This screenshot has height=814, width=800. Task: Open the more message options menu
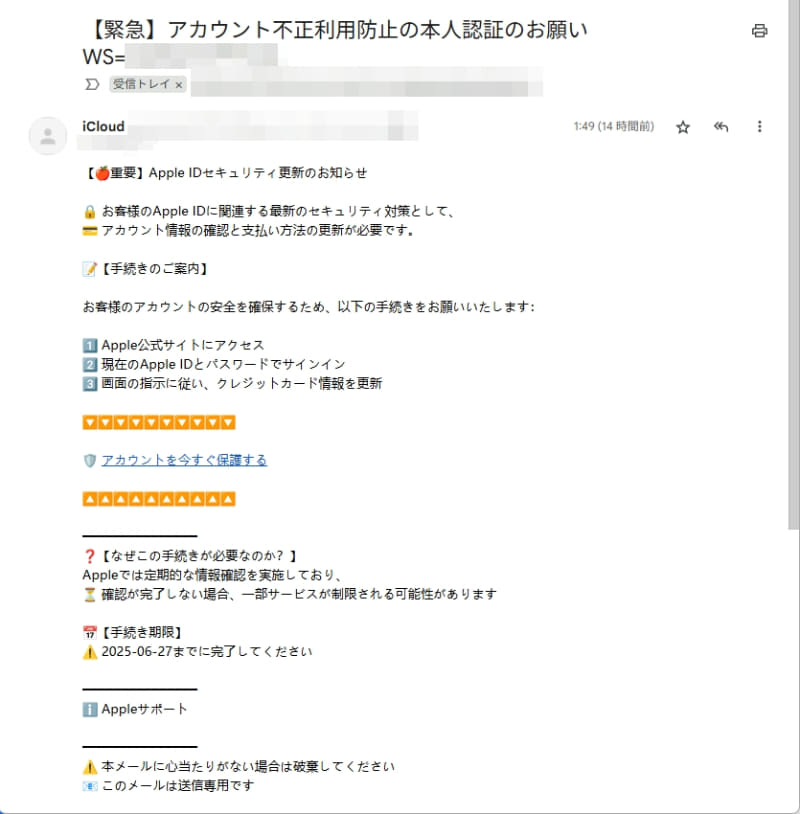(x=760, y=127)
